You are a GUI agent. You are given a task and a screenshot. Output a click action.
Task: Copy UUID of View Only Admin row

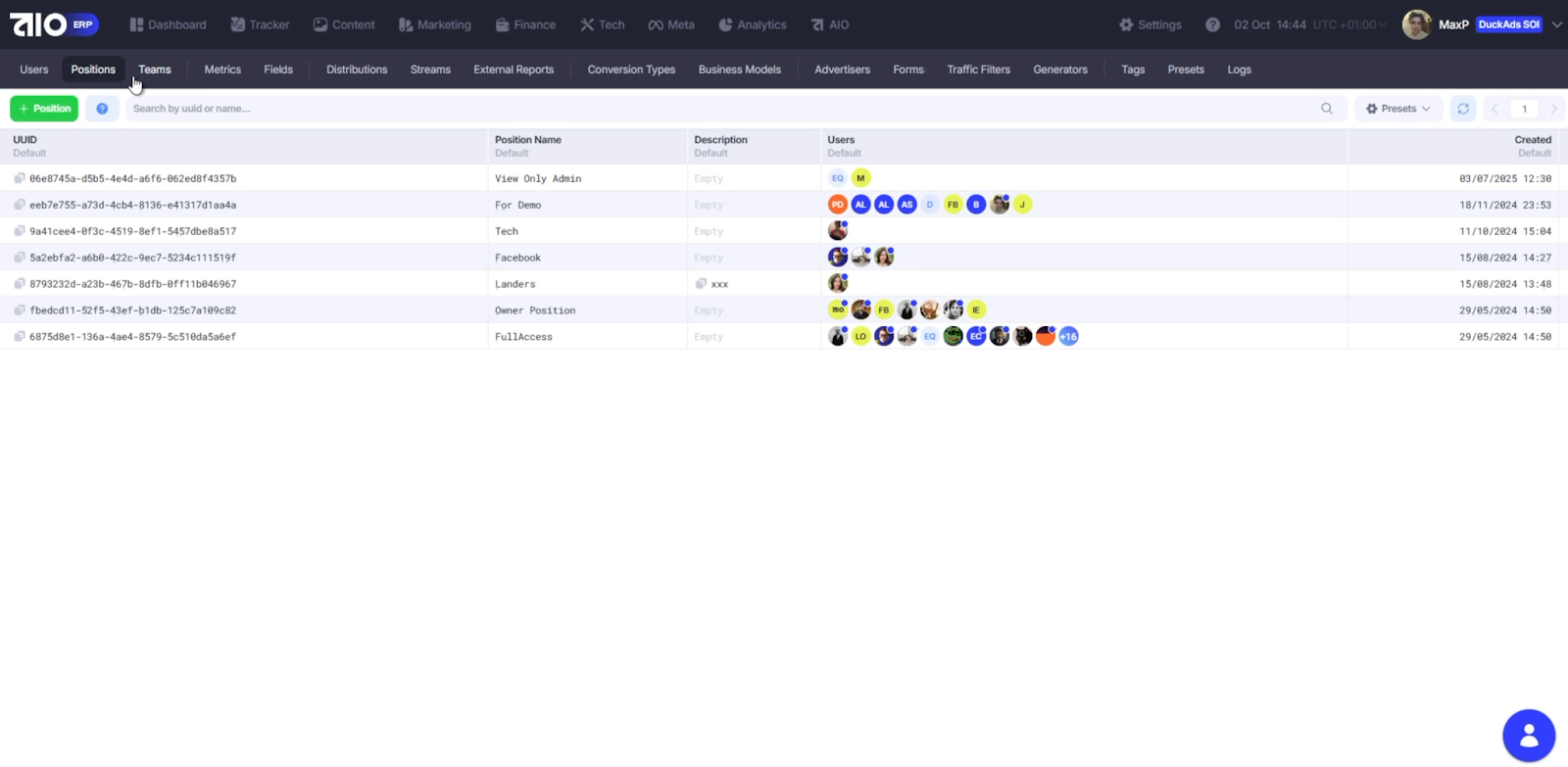[20, 178]
